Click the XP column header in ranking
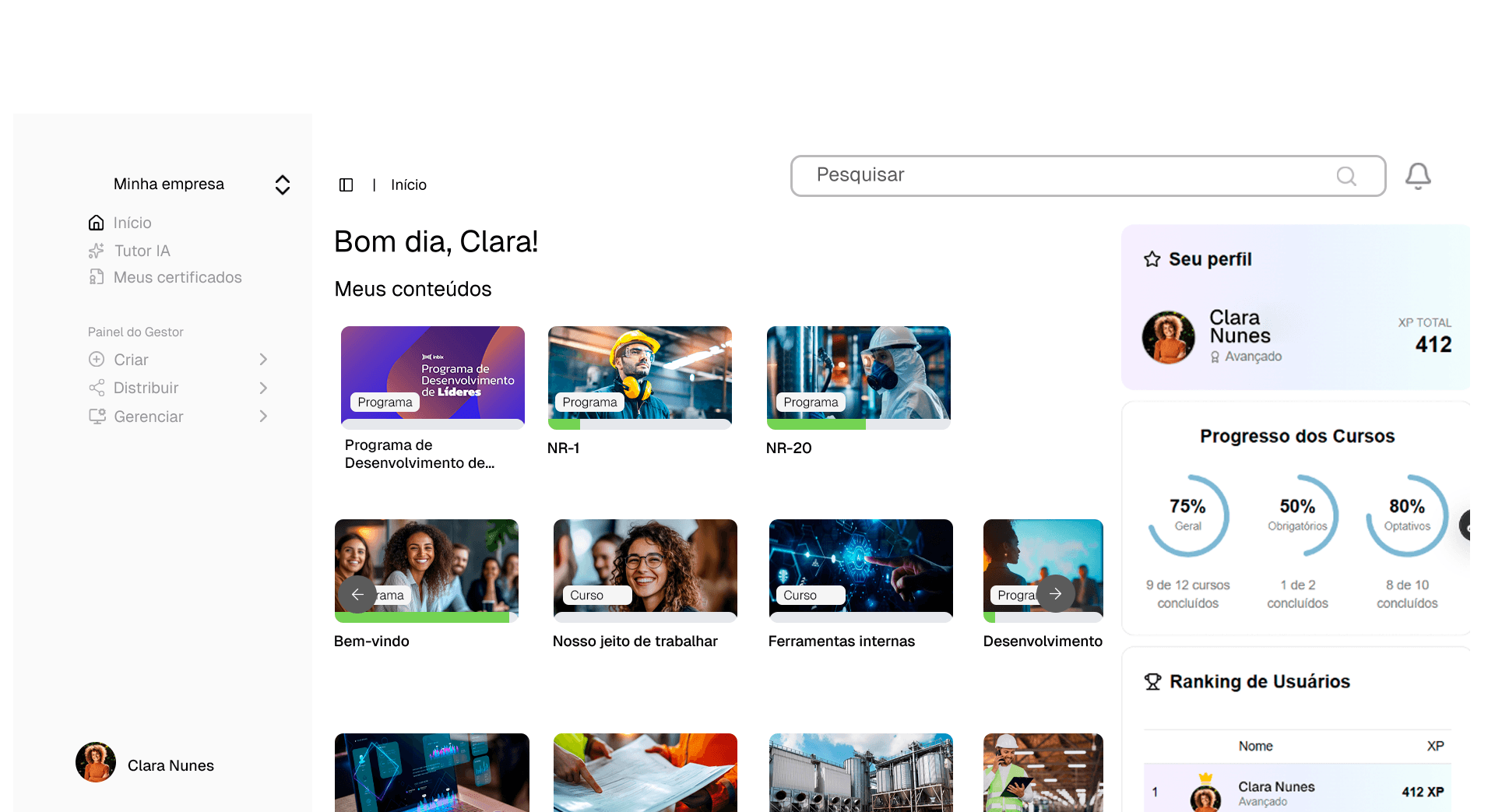The height and width of the screenshot is (812, 1495). (x=1436, y=747)
